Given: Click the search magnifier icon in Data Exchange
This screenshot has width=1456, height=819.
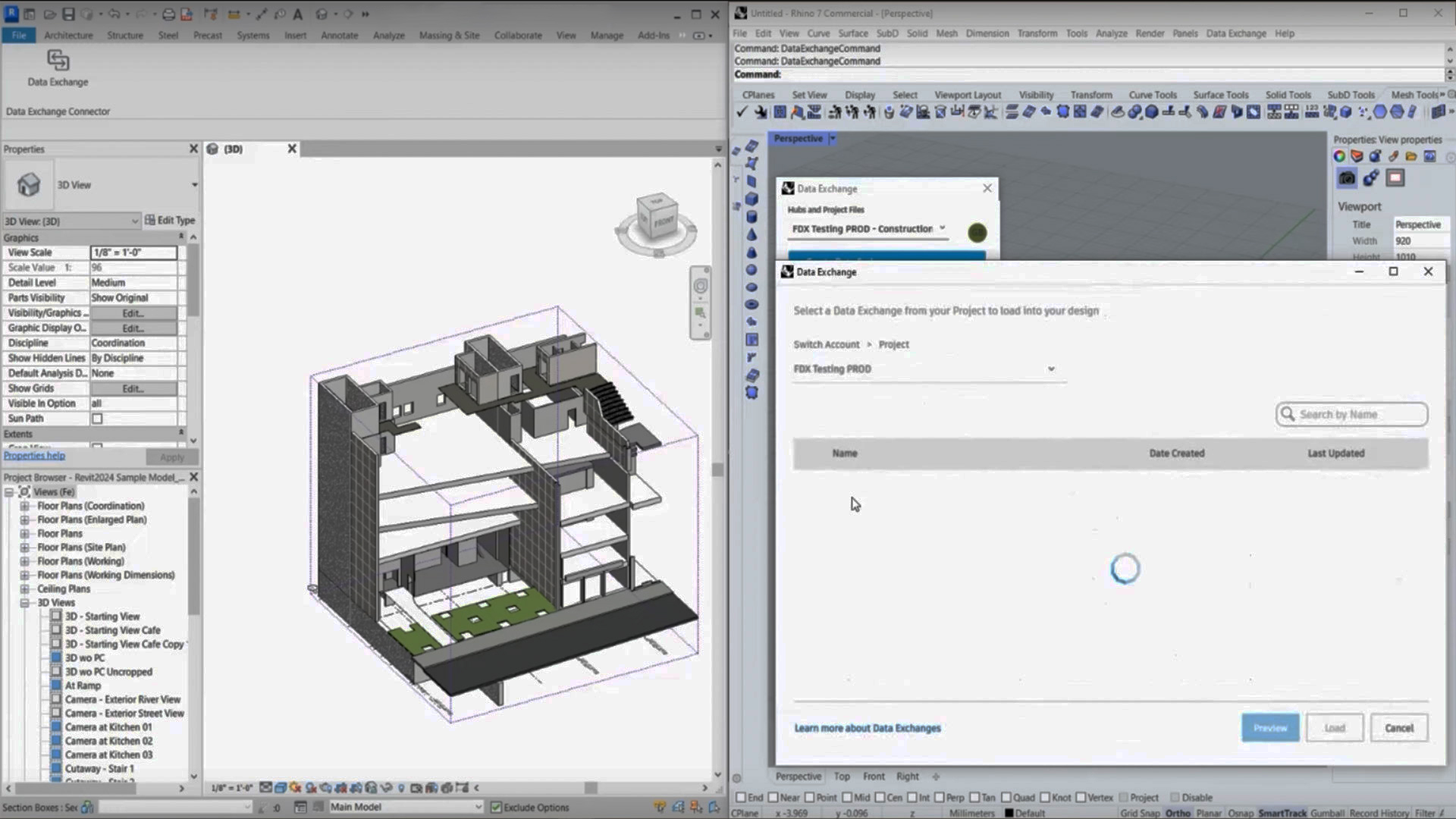Looking at the screenshot, I should point(1287,414).
